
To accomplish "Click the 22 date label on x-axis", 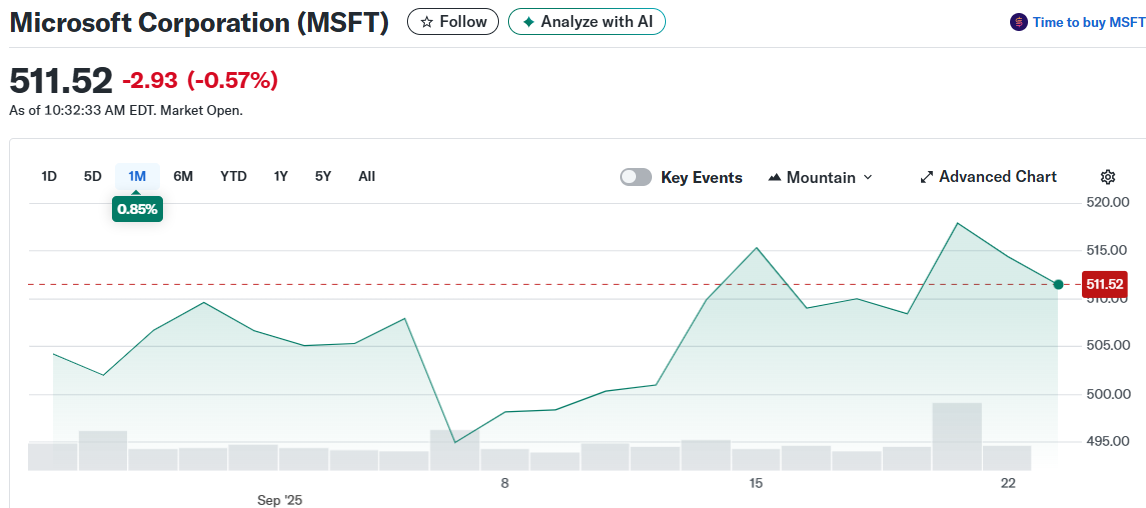I will coord(1009,483).
